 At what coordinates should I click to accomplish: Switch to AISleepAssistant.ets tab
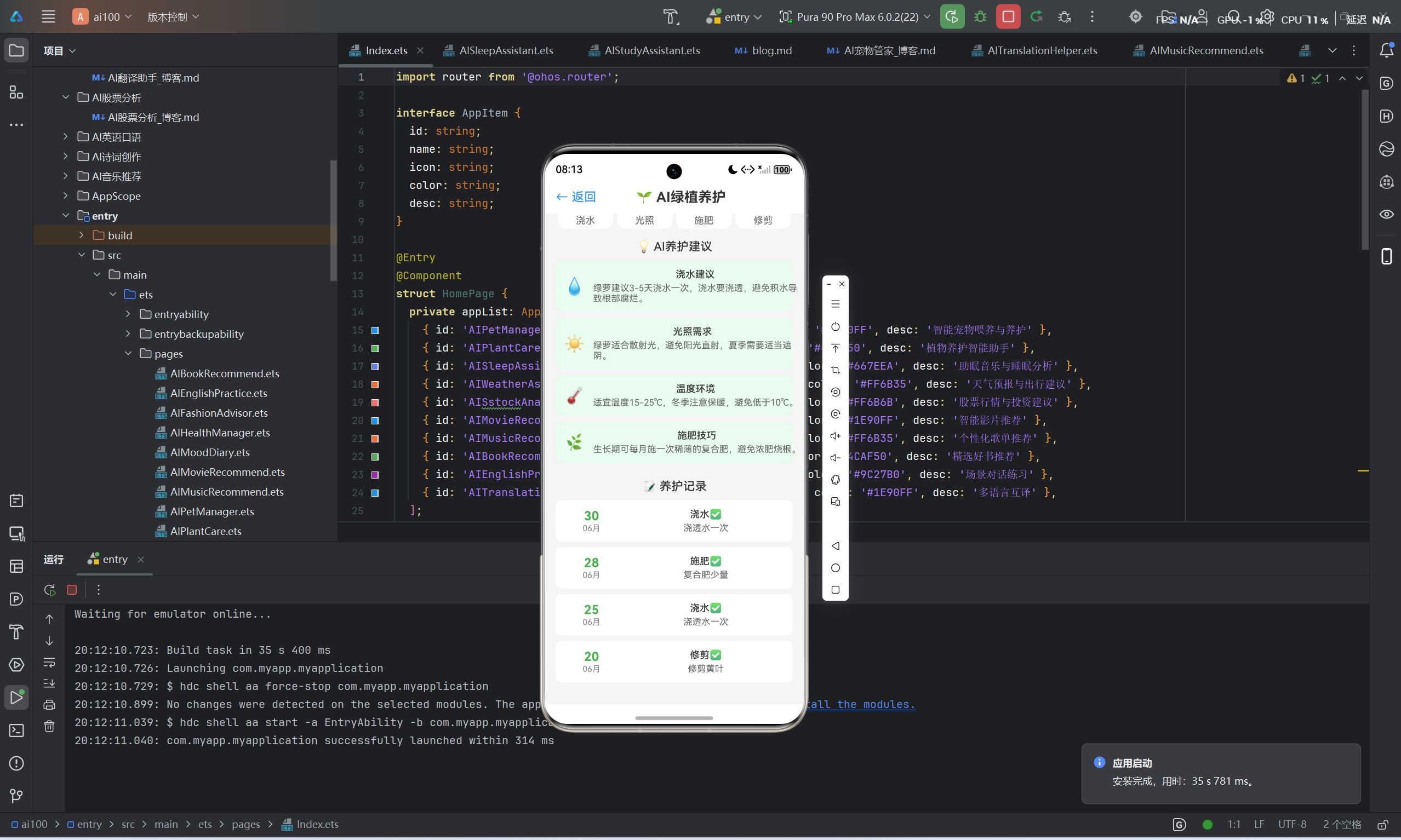tap(499, 50)
